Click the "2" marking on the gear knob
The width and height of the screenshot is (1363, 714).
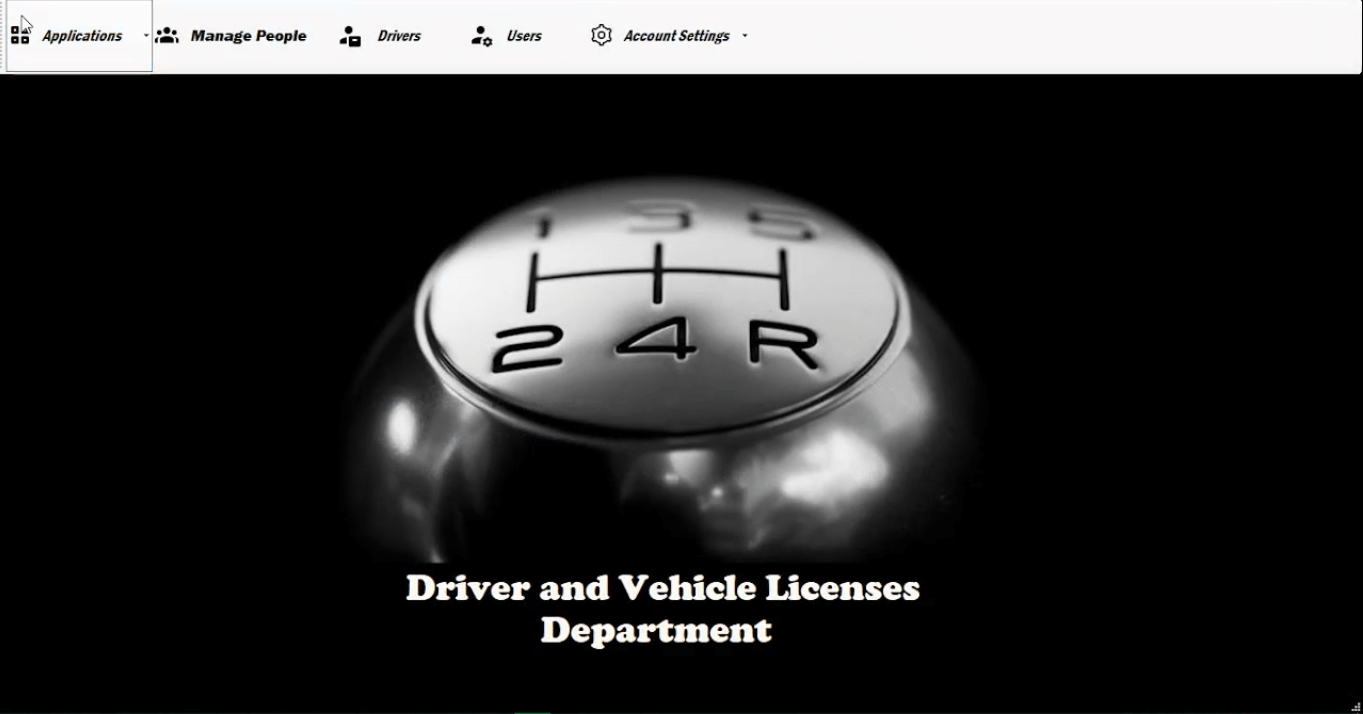(527, 347)
